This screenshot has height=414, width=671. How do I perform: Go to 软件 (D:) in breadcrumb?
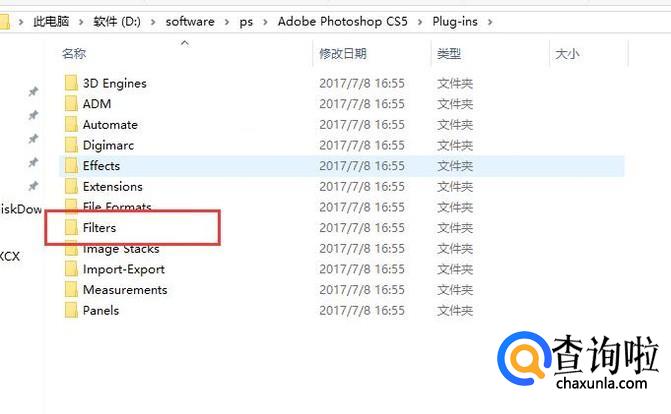point(117,21)
